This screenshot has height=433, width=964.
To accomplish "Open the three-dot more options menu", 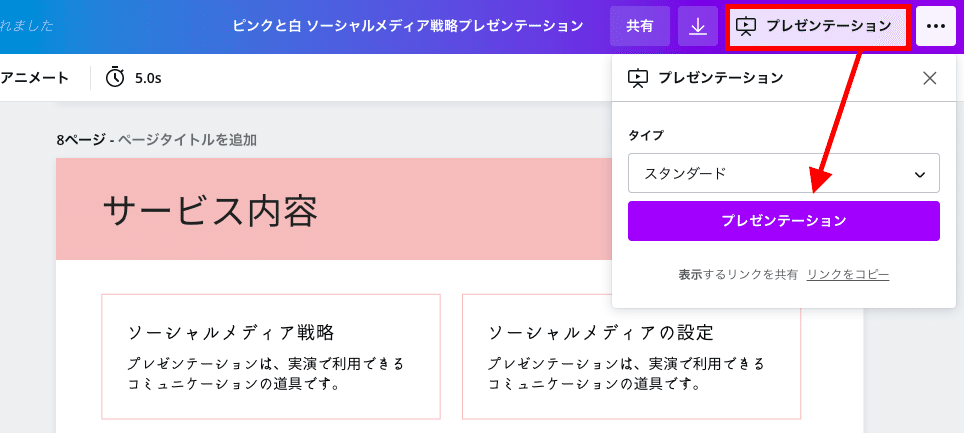I will click(x=936, y=26).
